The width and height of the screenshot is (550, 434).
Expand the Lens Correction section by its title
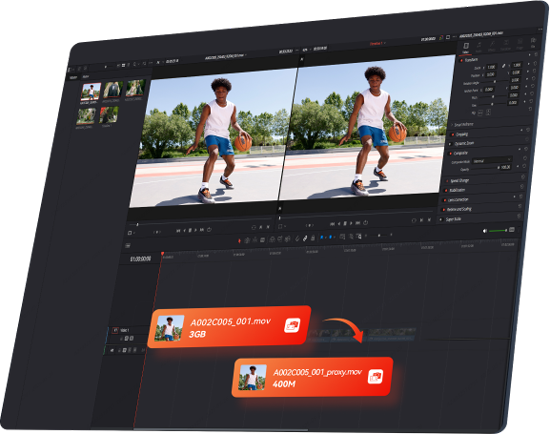[x=458, y=200]
